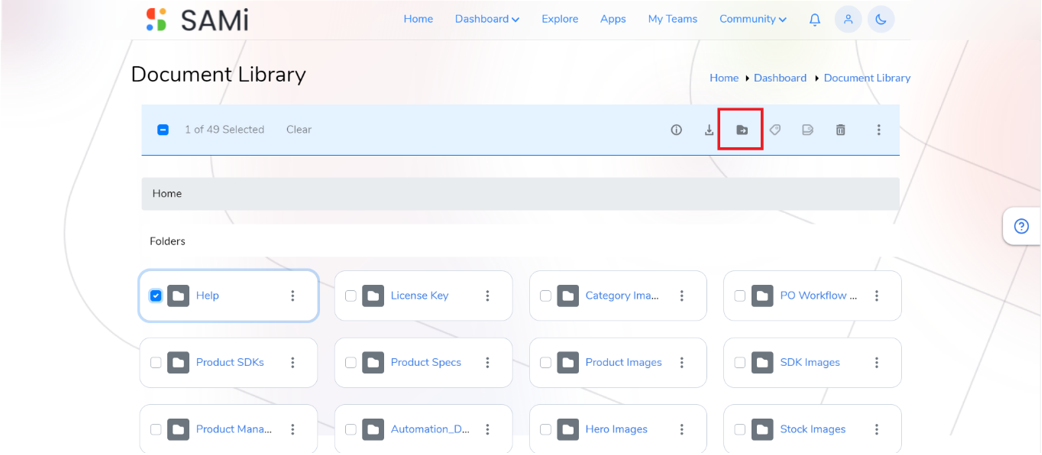This screenshot has width=1042, height=455.
Task: Click the Help folder icon
Action: (x=178, y=296)
